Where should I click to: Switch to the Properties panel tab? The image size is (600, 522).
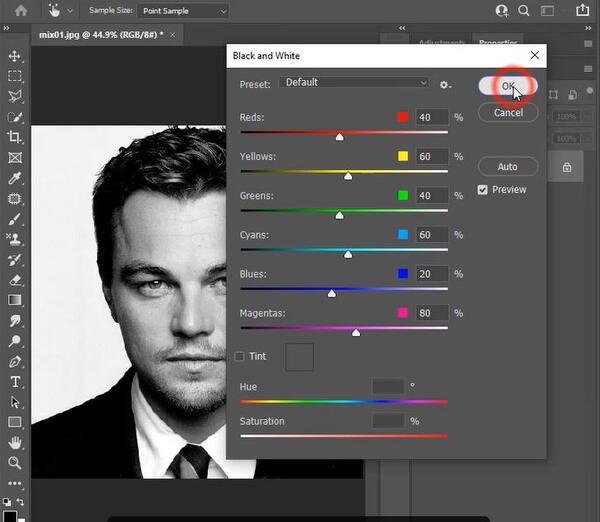pos(498,41)
